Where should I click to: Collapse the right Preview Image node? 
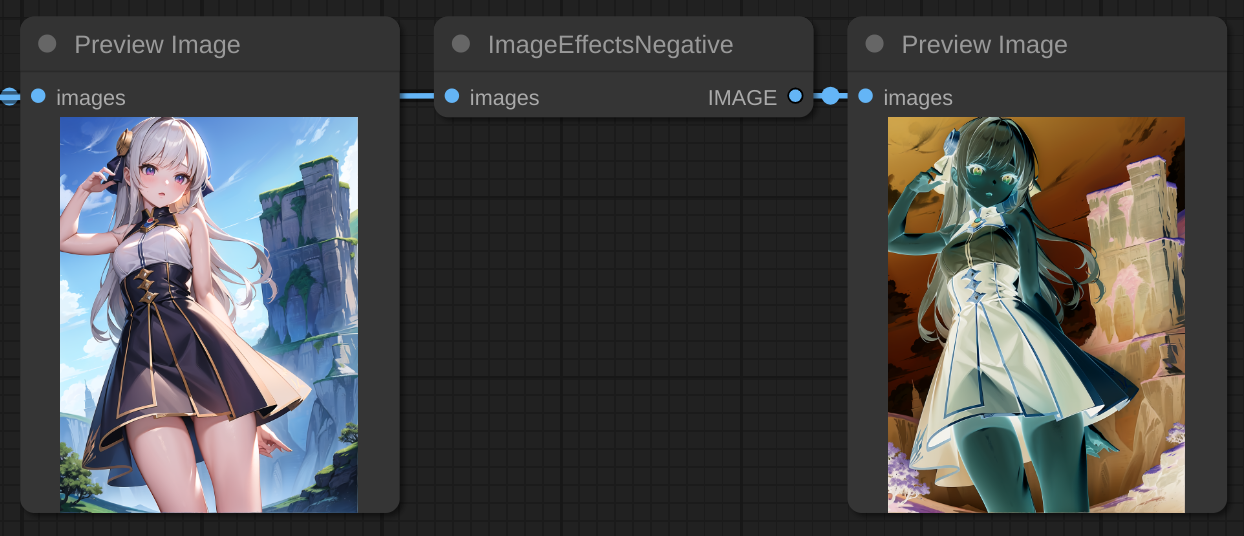coord(875,44)
